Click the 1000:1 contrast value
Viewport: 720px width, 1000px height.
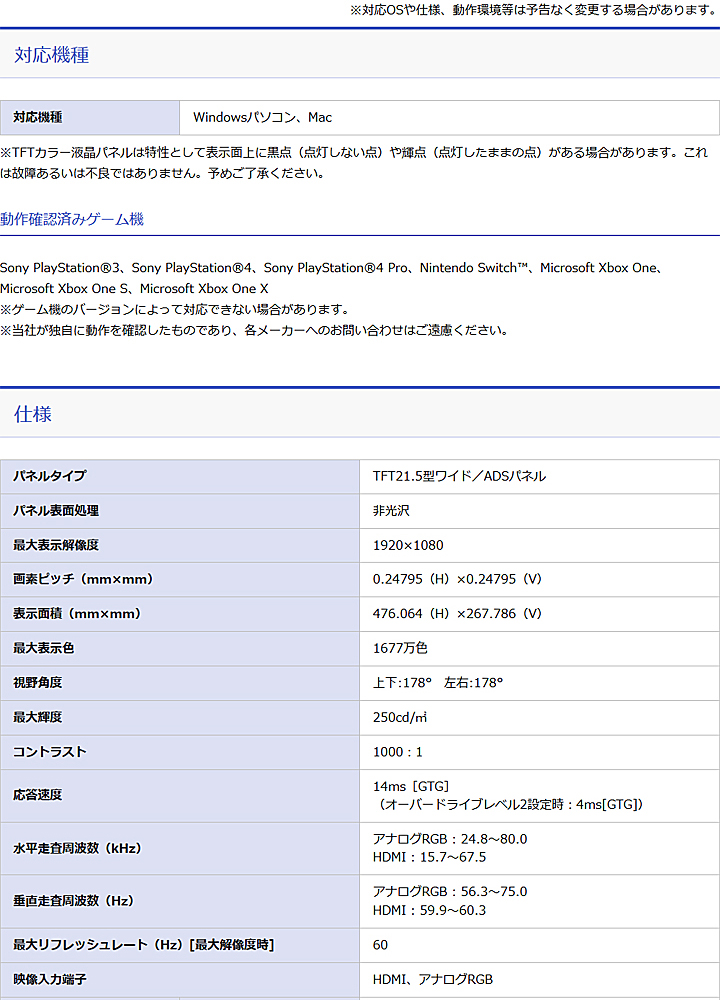(x=398, y=752)
